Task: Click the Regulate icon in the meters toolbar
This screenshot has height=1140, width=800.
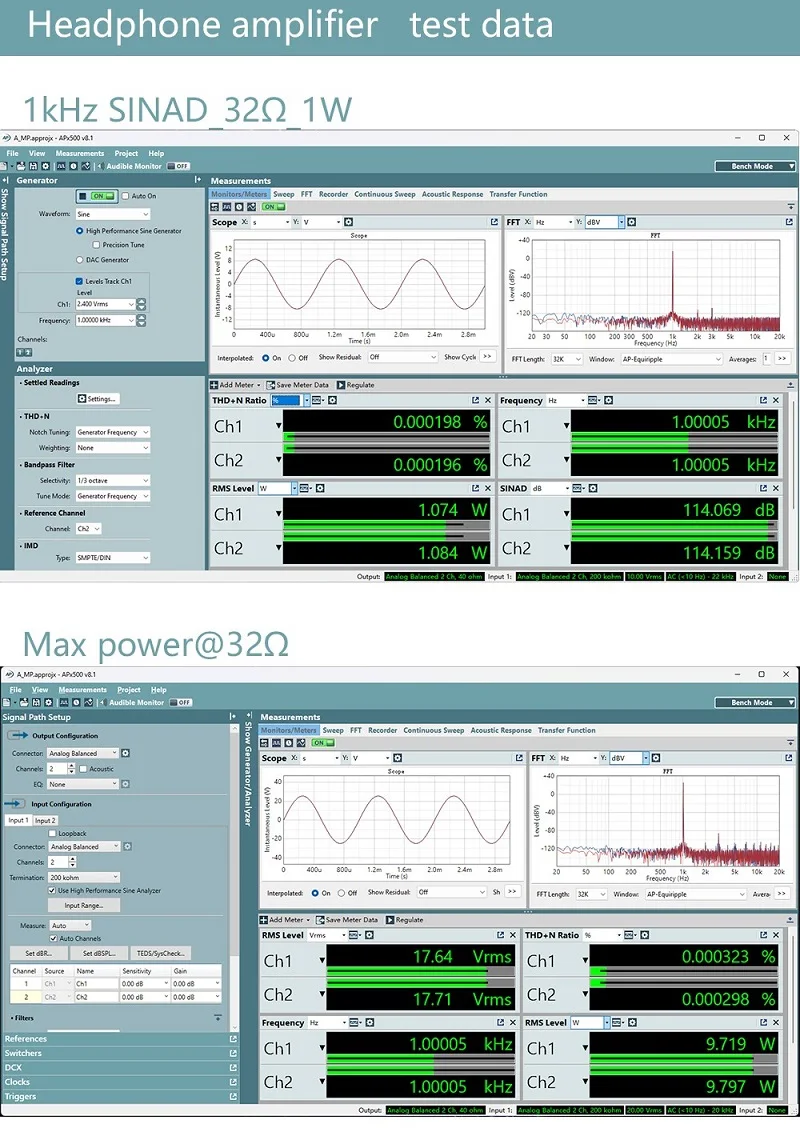Action: [x=342, y=383]
